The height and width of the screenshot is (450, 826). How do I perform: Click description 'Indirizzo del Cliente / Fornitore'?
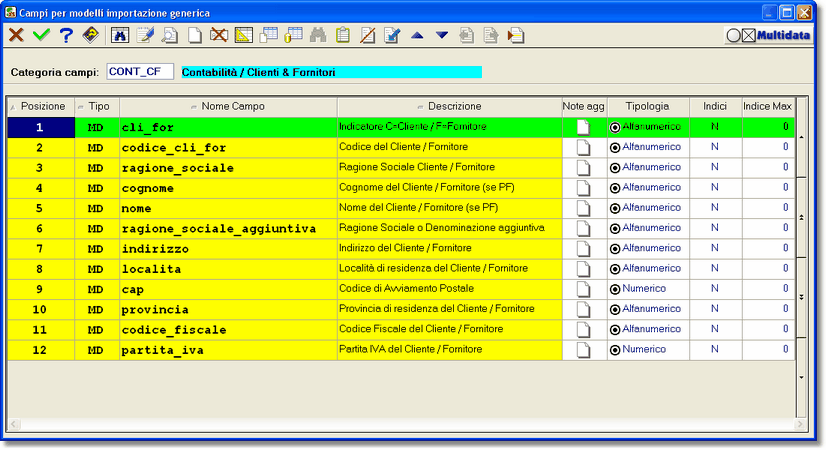405,248
